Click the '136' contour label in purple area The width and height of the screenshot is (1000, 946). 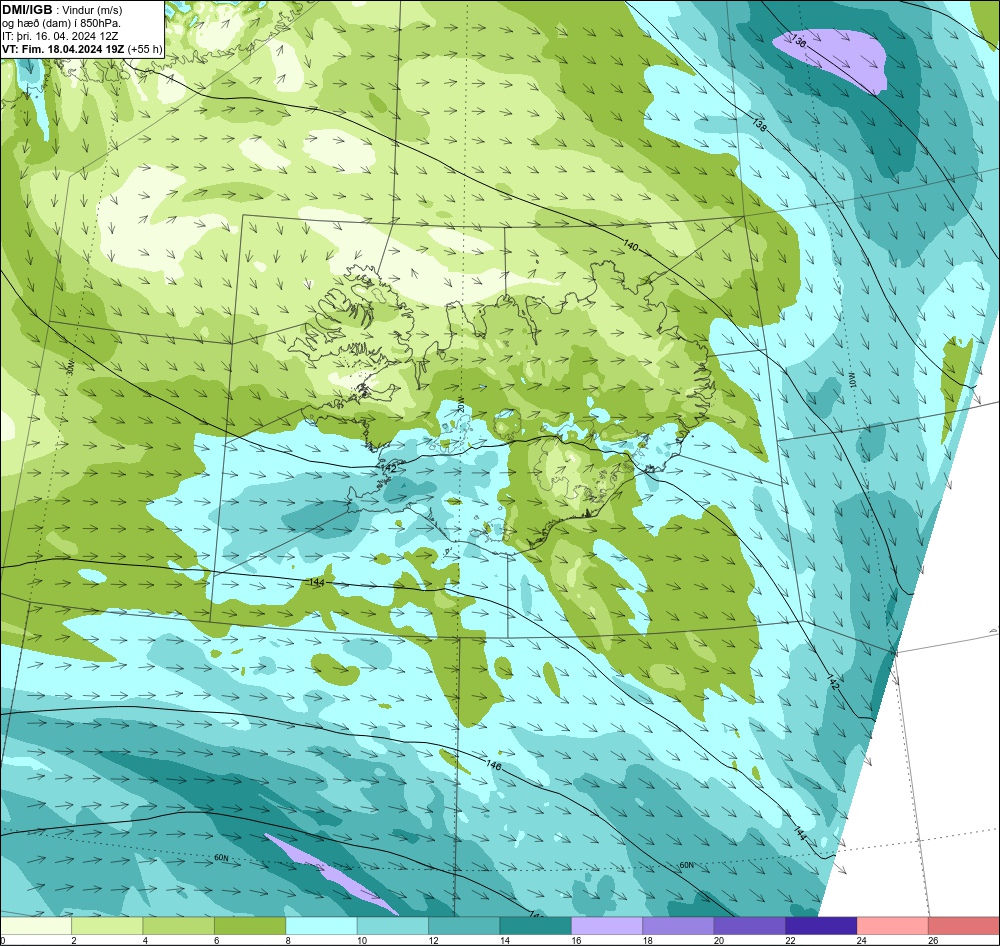(799, 41)
